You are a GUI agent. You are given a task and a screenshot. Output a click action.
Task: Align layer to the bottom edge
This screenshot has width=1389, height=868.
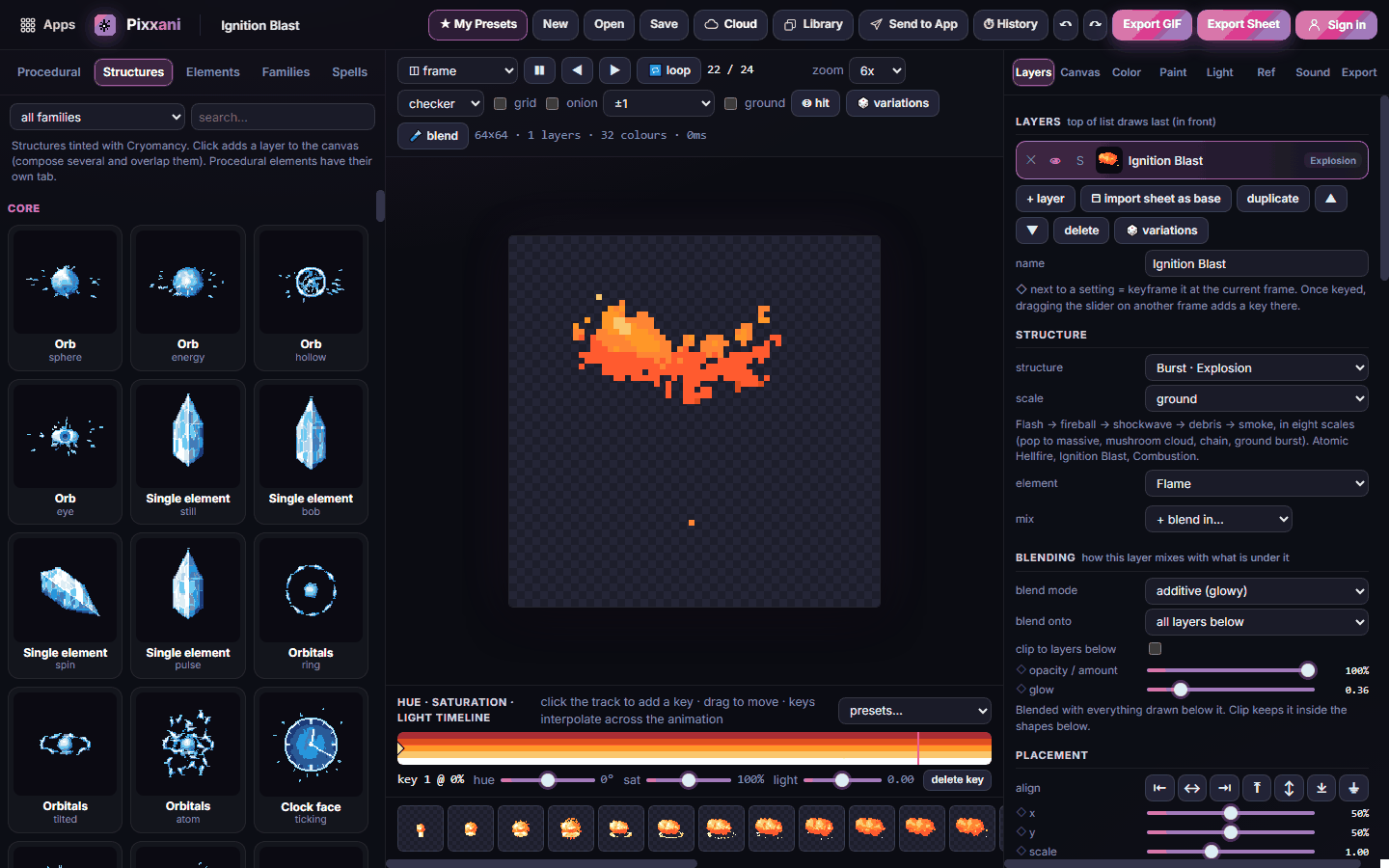[x=1321, y=788]
